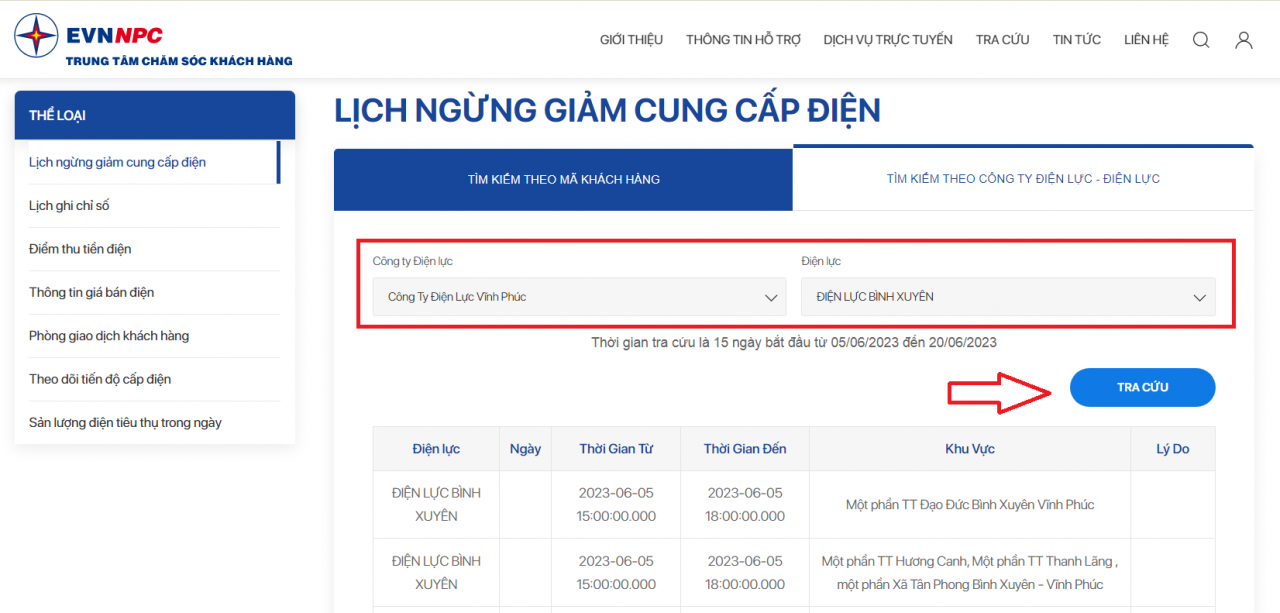Viewport: 1280px width, 613px height.
Task: Switch to the TÌM KIẾM THEO MÃ KHÁCH HÀNG tab
Action: [x=562, y=179]
